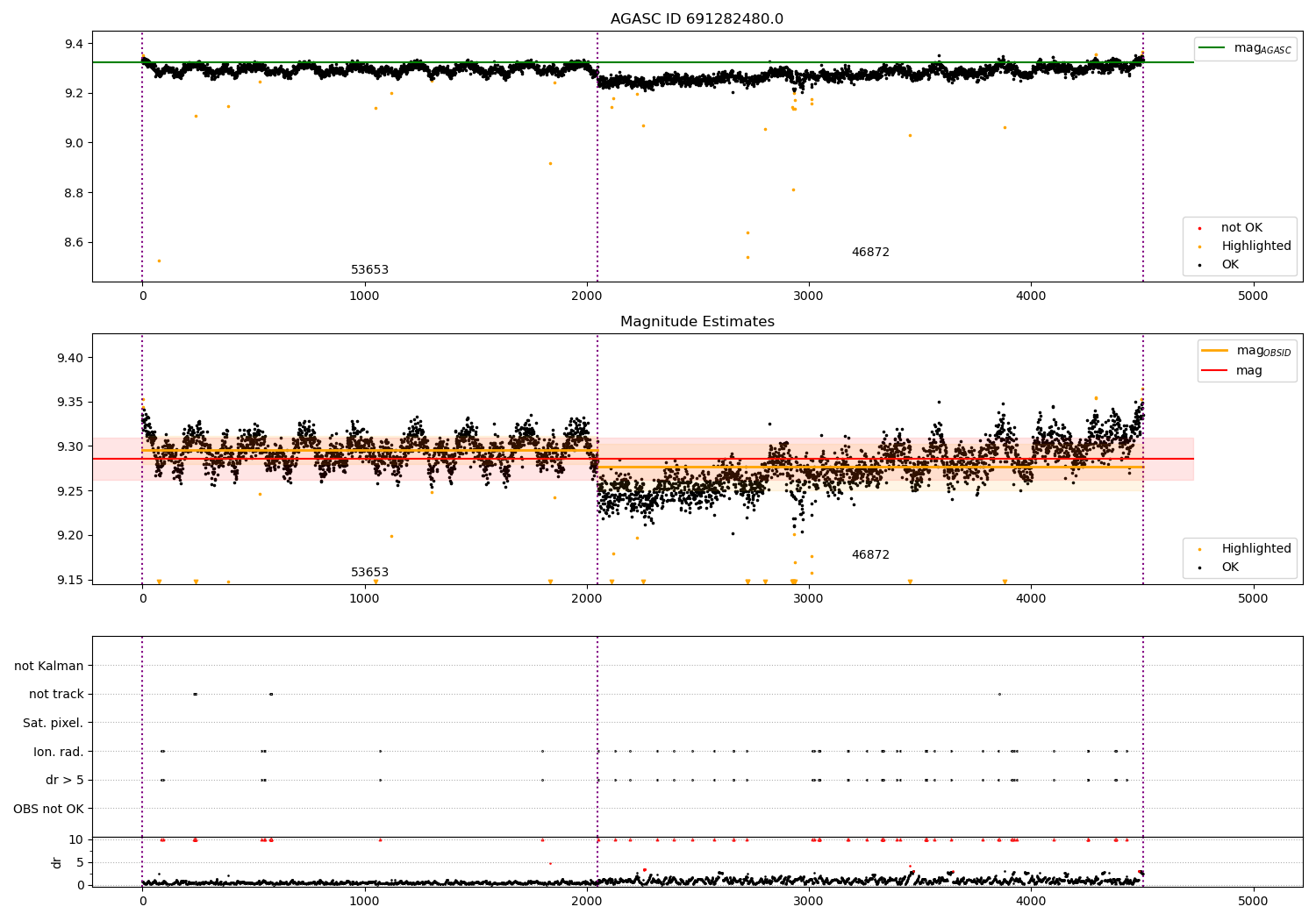Click x-axis tick '5000' below the dr plot
This screenshot has height=921, width=1316.
(1253, 902)
